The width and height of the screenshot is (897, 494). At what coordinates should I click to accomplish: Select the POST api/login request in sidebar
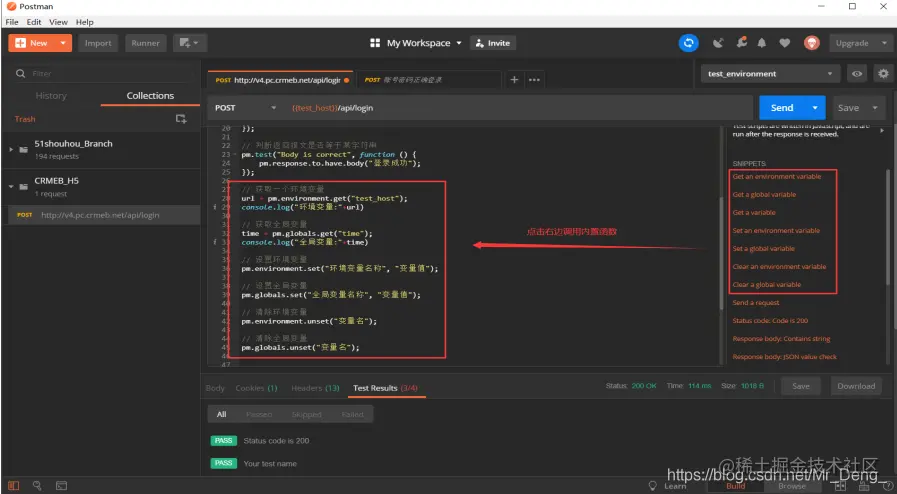click(x=101, y=215)
